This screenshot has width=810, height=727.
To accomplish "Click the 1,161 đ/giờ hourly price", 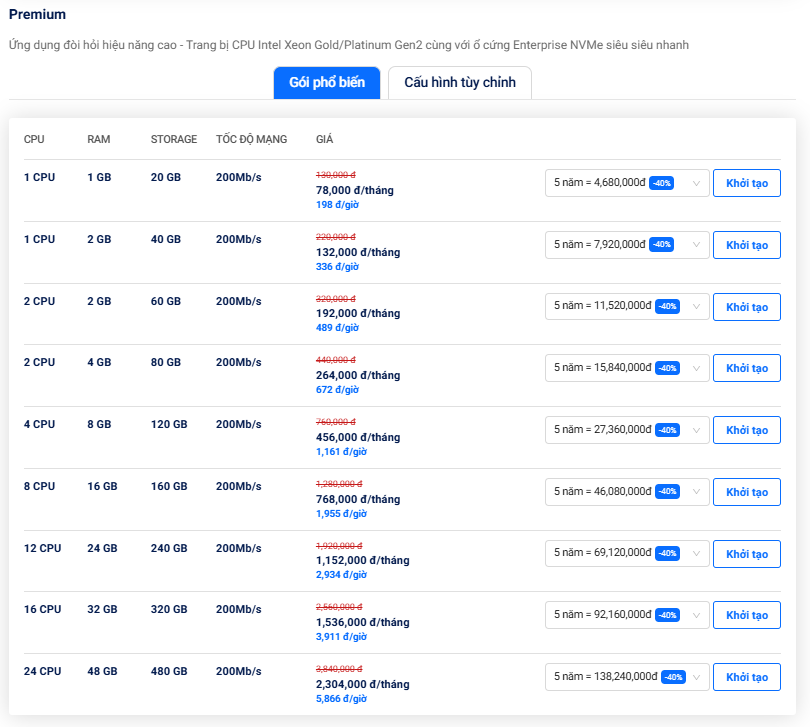I will click(341, 452).
